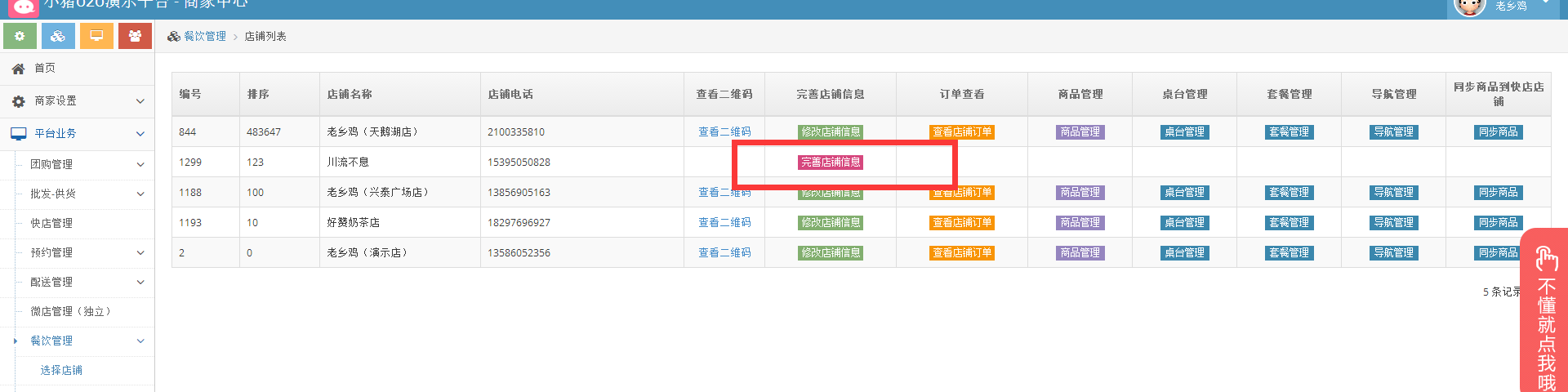Go to 首页 in the sidebar
The height and width of the screenshot is (392, 1568).
click(45, 69)
